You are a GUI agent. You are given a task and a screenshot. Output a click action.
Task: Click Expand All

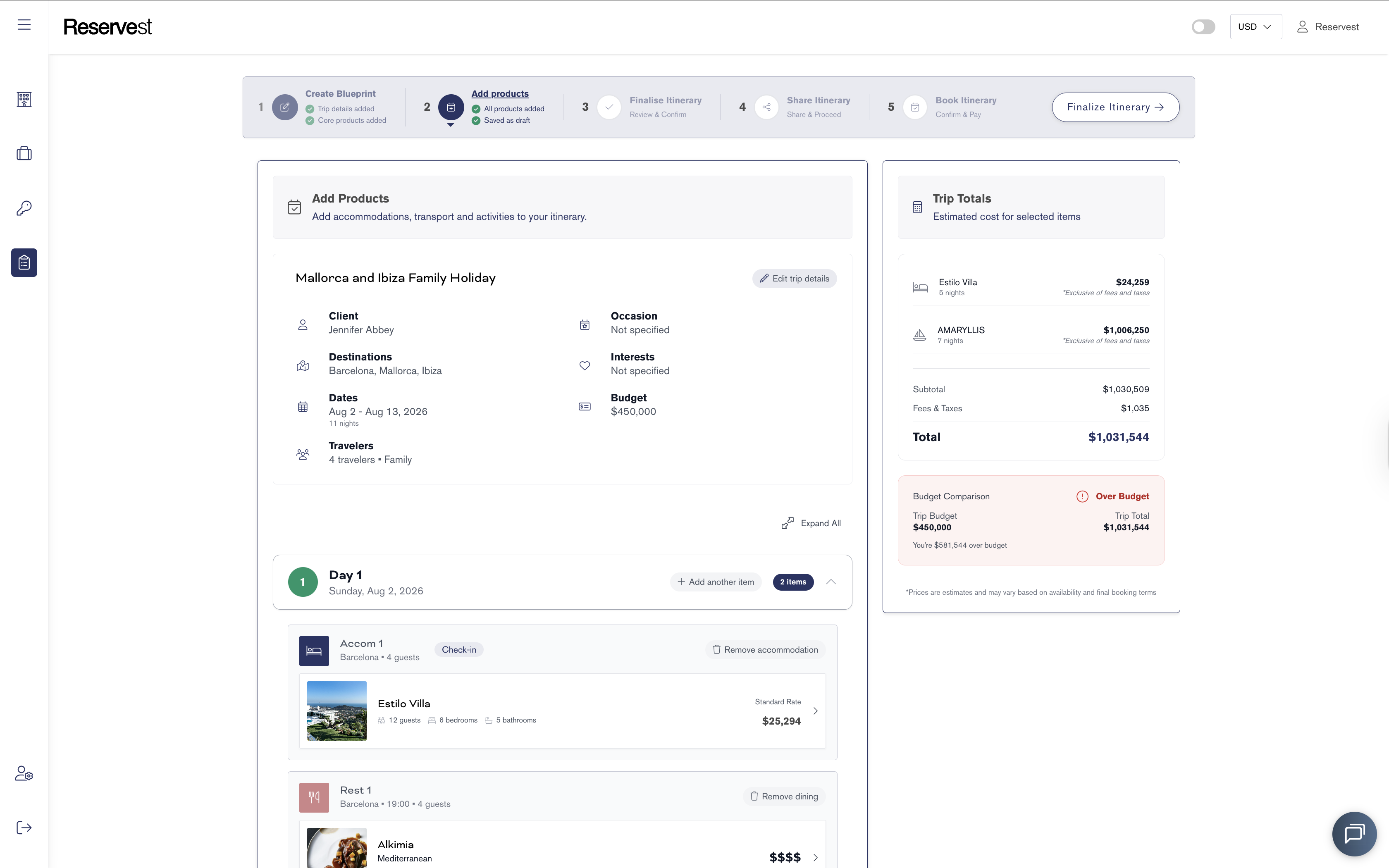[811, 523]
